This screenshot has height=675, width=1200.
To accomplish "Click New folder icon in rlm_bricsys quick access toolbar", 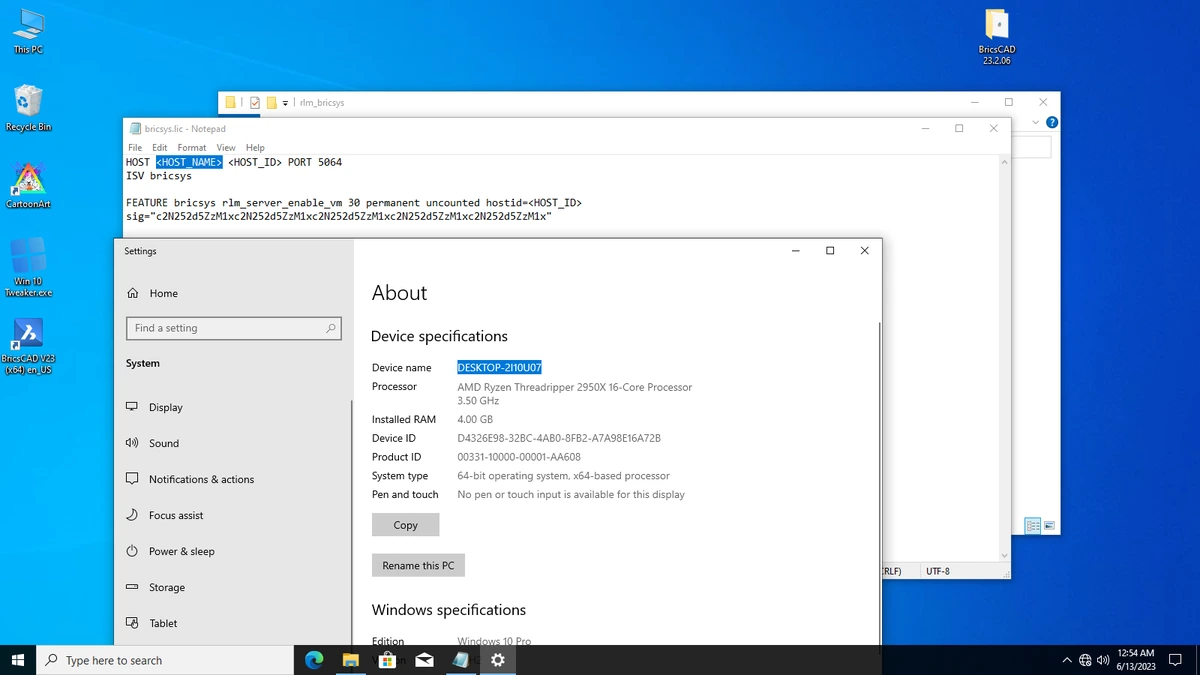I will (271, 102).
